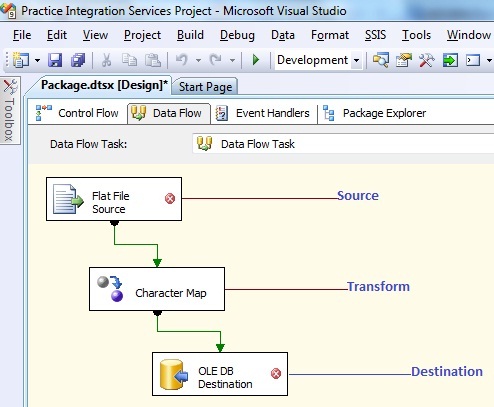Open the File menu
Screen dimensions: 494x407
(22, 35)
